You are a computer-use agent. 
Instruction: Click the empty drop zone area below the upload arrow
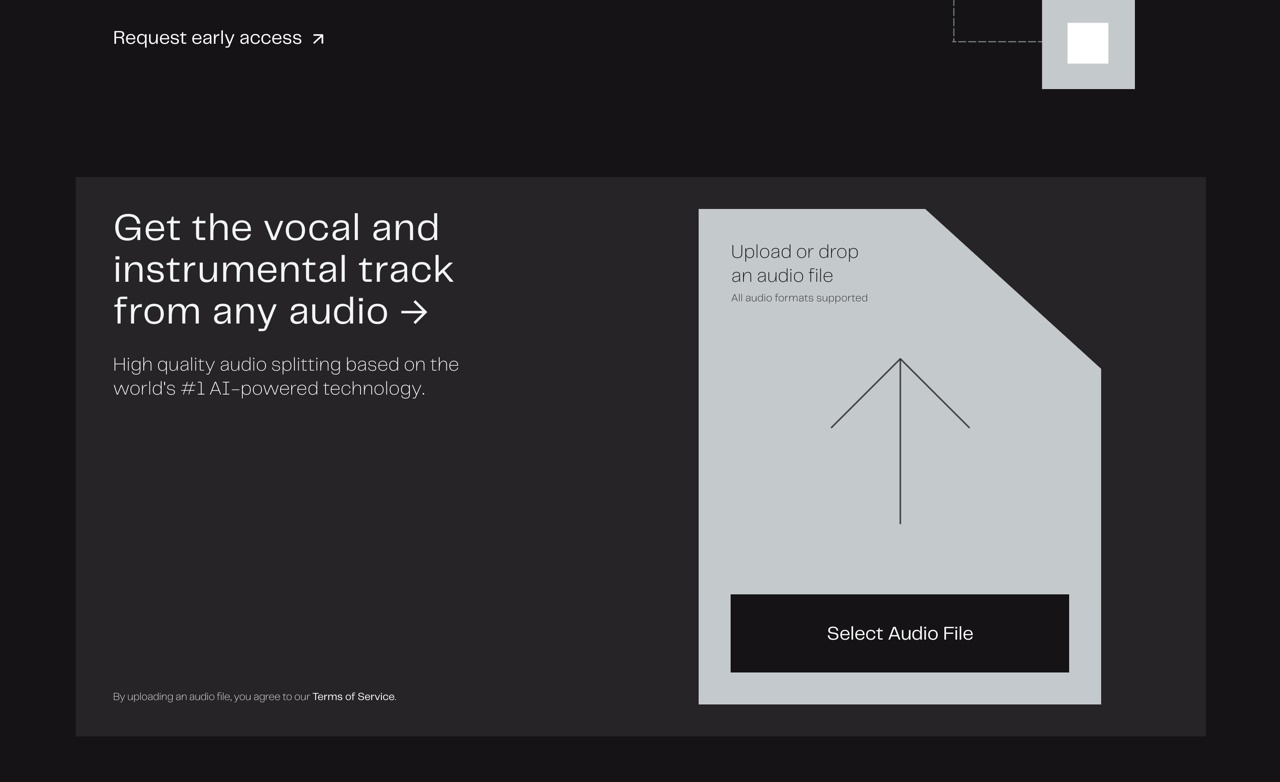[x=900, y=558]
